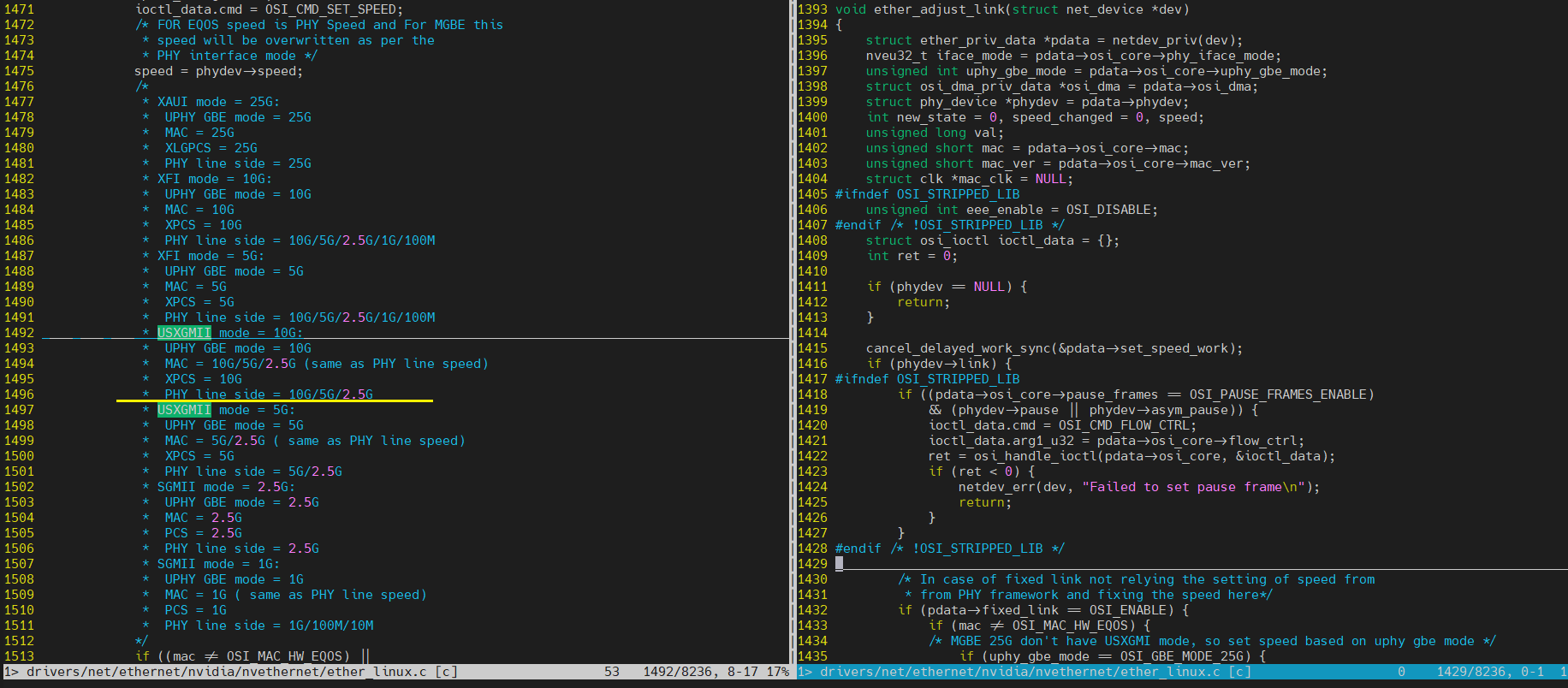Viewport: 1568px width, 688px height.
Task: Click the 'ioctl_data.cmd = OSI_CMD_SET_SPEED;' line
Action: (270, 9)
